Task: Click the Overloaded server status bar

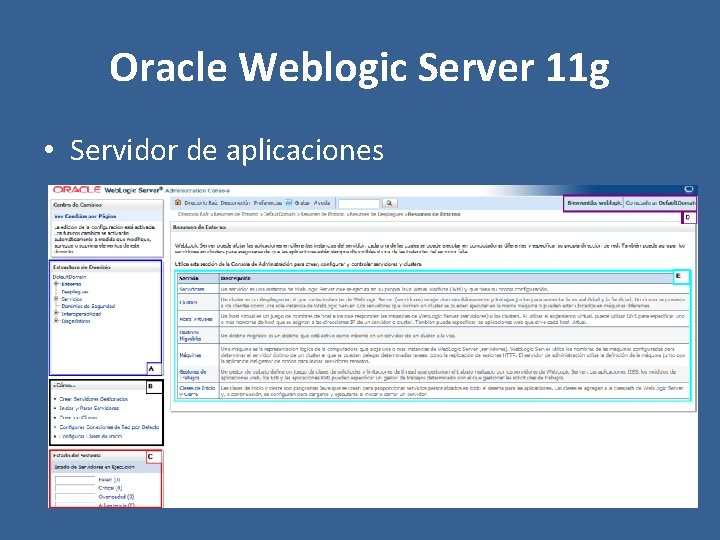Action: click(75, 497)
